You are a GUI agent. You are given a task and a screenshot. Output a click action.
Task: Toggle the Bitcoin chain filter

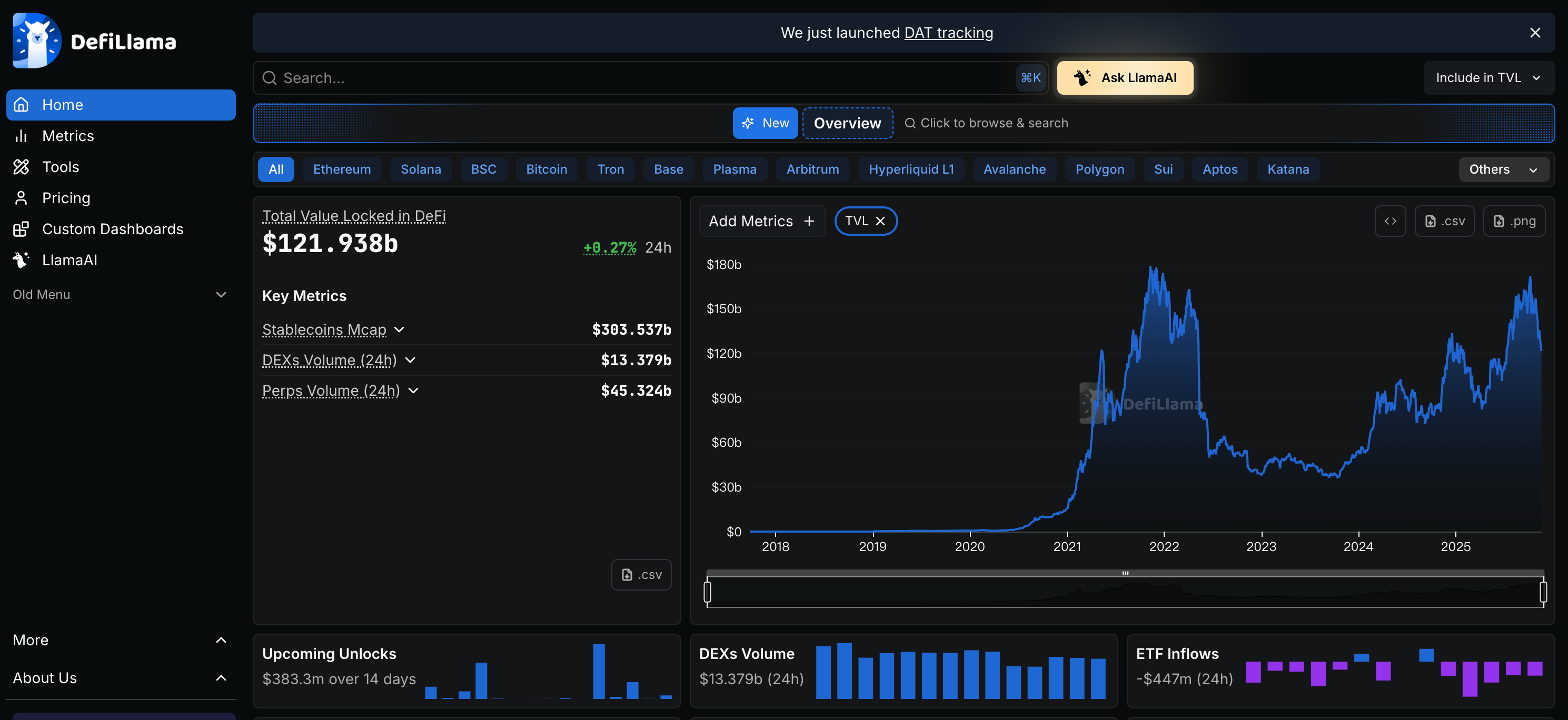pos(546,169)
